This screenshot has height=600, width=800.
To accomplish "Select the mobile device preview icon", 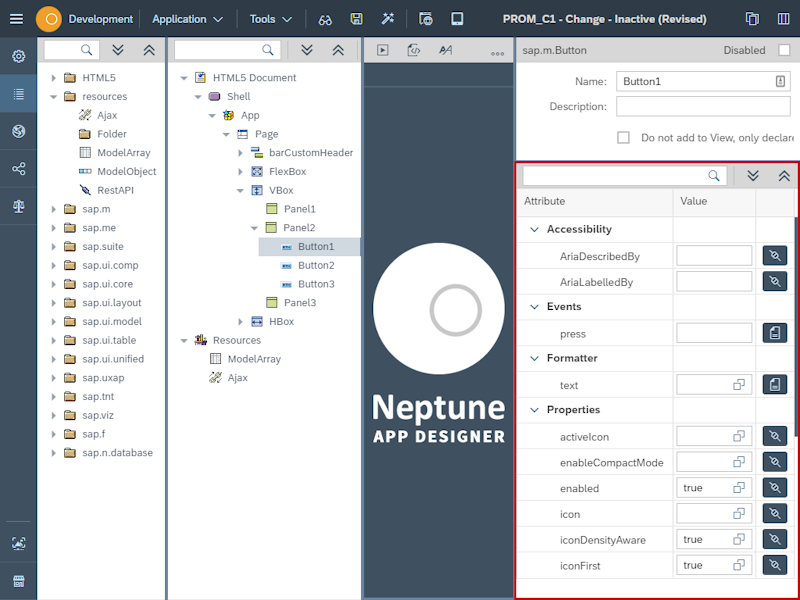I will tap(457, 18).
